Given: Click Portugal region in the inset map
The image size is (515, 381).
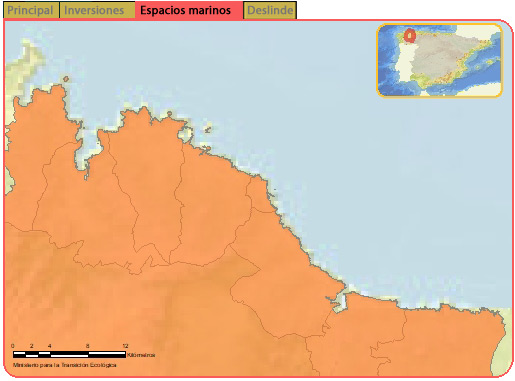Looking at the screenshot, I should click(x=404, y=67).
